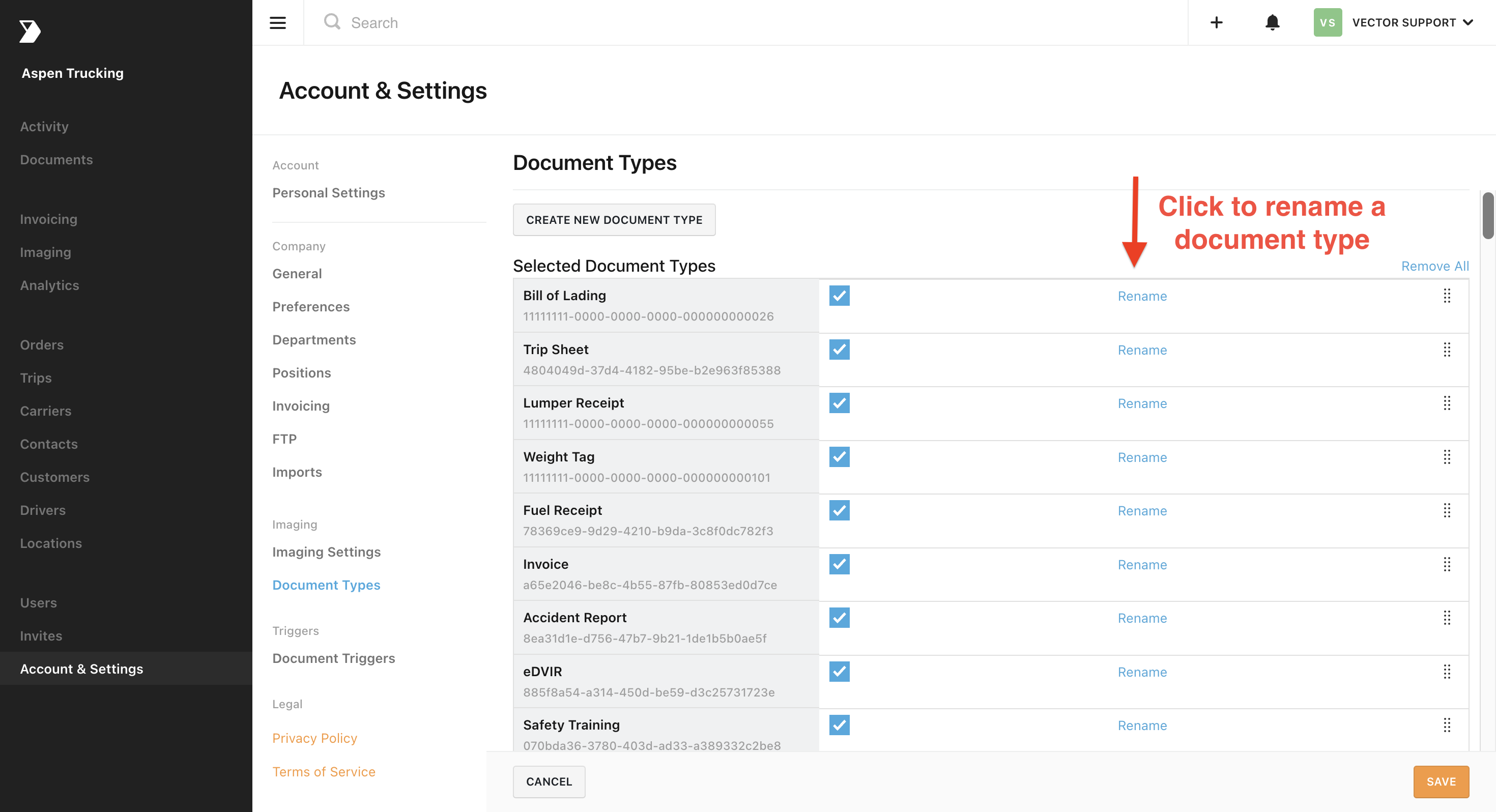Click the Cancel button
This screenshot has height=812, width=1496.
tap(549, 782)
